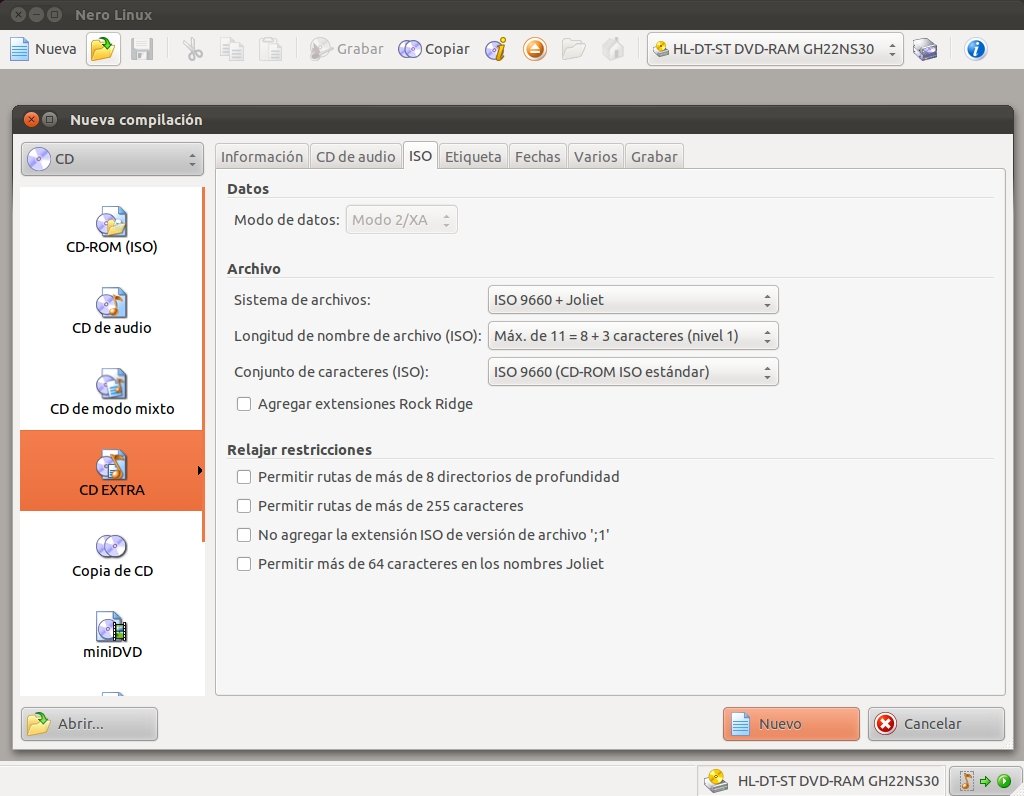This screenshot has height=796, width=1024.
Task: Open the Sistema de archivos dropdown
Action: [x=633, y=300]
